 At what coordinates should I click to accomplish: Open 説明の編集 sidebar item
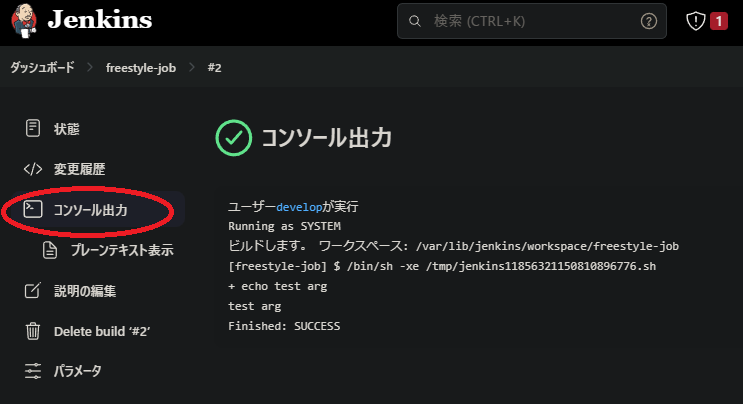coord(85,291)
